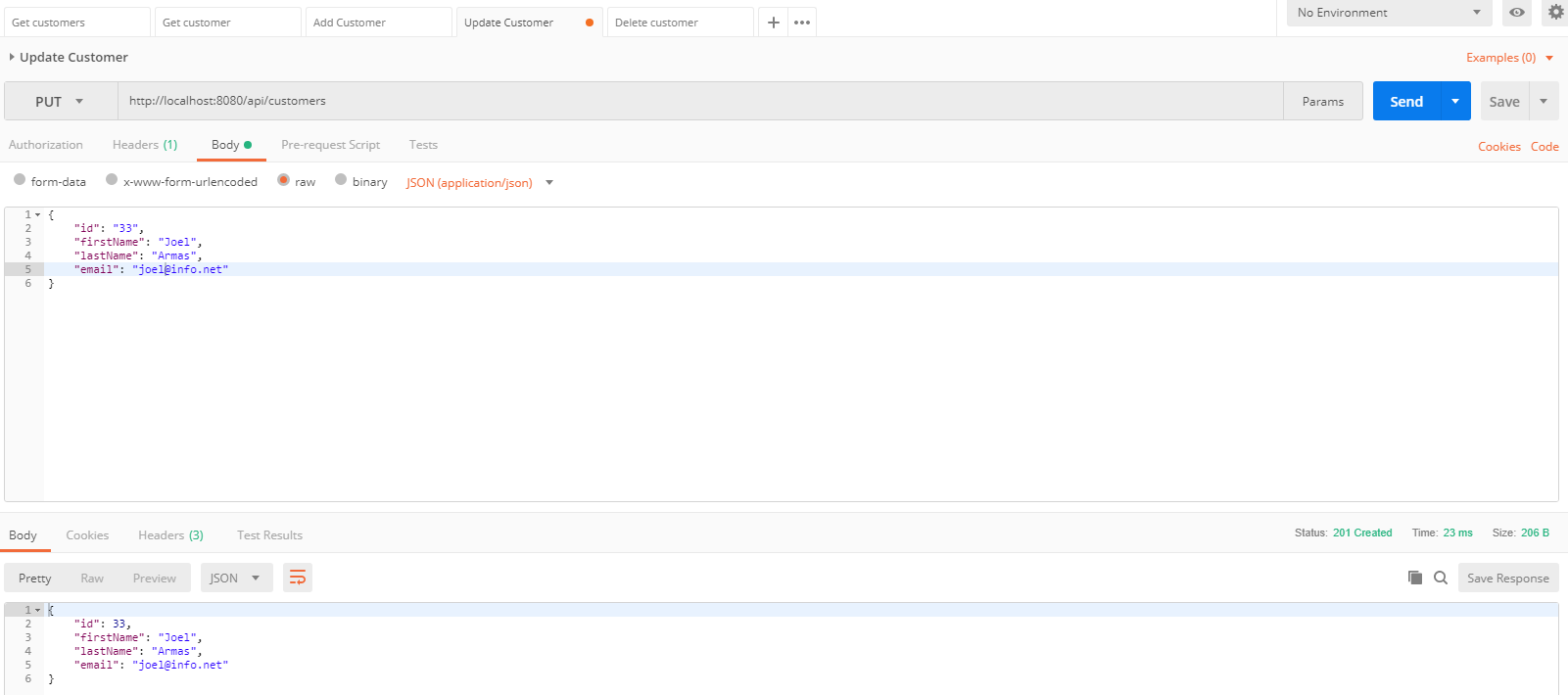Select the form-data radio option

[20, 180]
